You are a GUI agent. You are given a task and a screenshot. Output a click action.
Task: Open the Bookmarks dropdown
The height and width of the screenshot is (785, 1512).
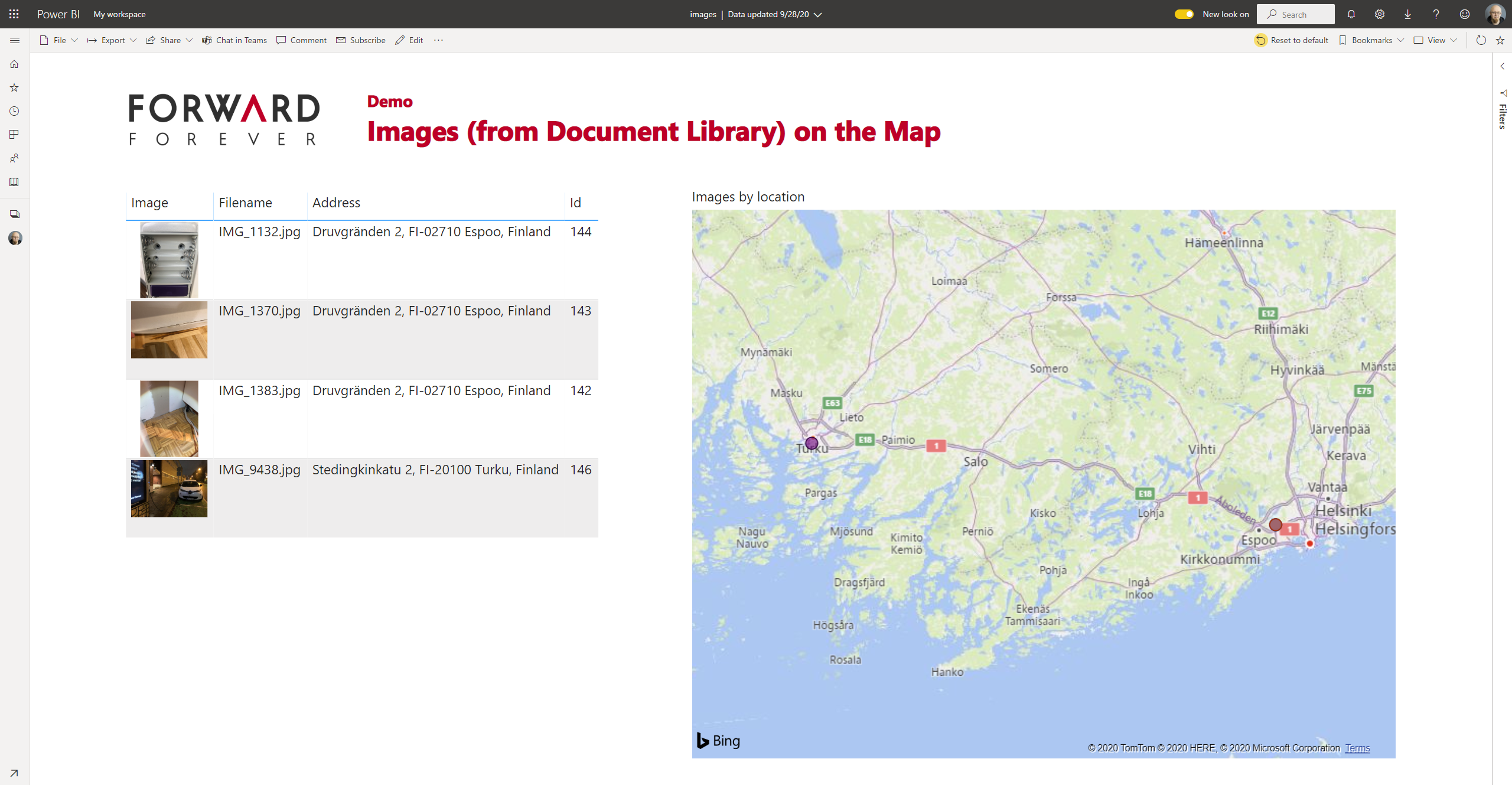pos(1371,40)
